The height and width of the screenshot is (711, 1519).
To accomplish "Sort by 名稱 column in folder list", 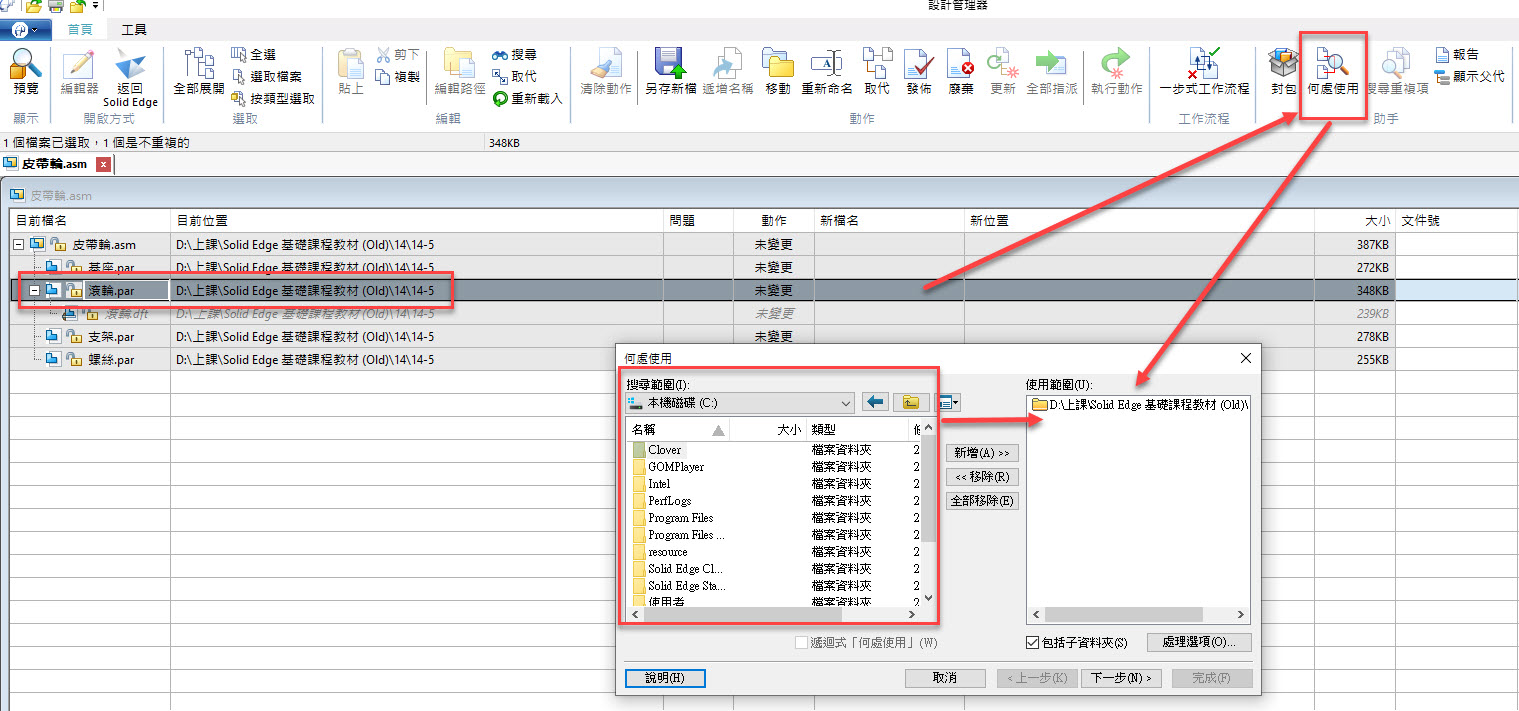I will tap(678, 429).
